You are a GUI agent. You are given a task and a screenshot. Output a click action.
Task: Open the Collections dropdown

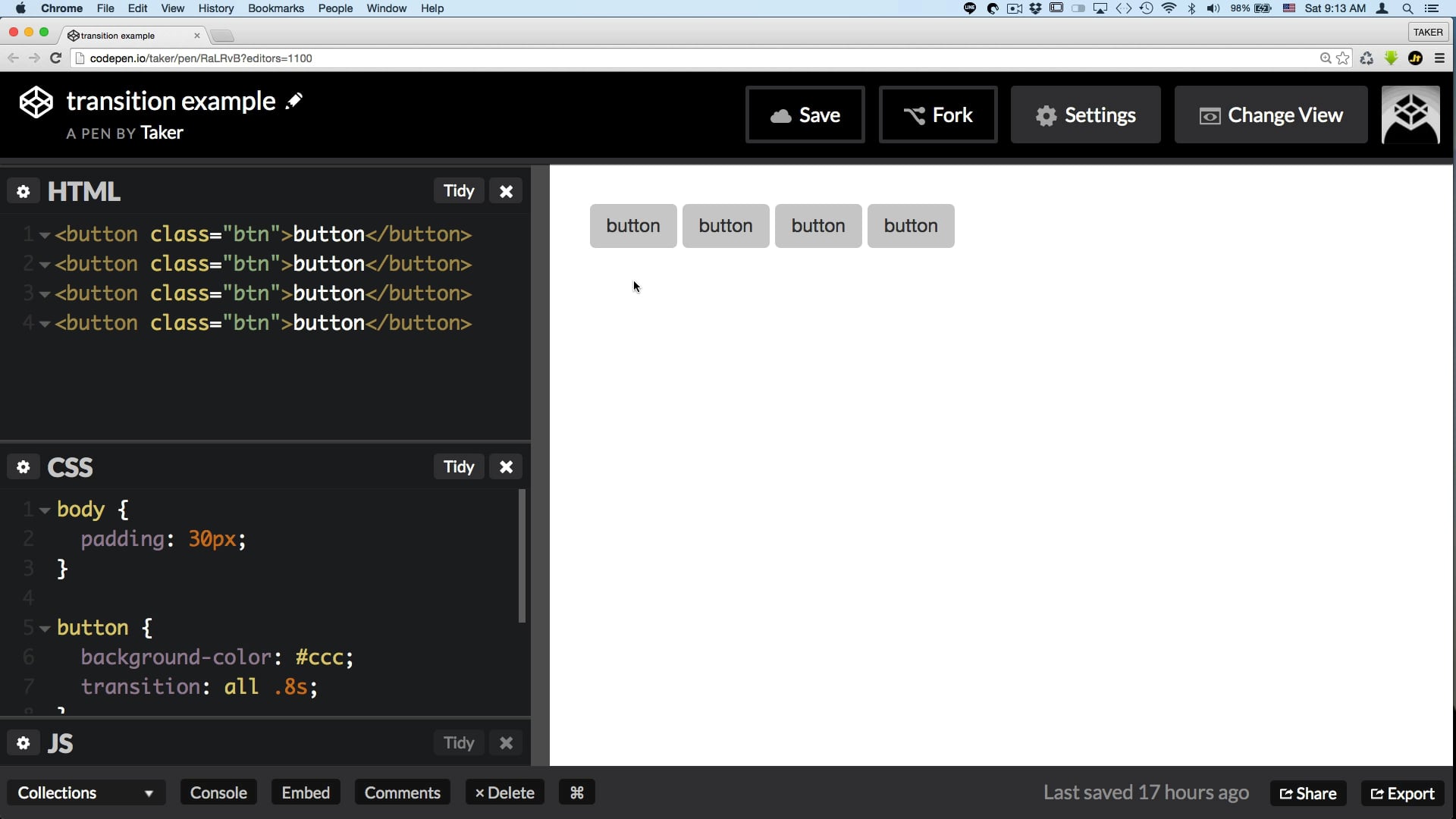tap(86, 792)
